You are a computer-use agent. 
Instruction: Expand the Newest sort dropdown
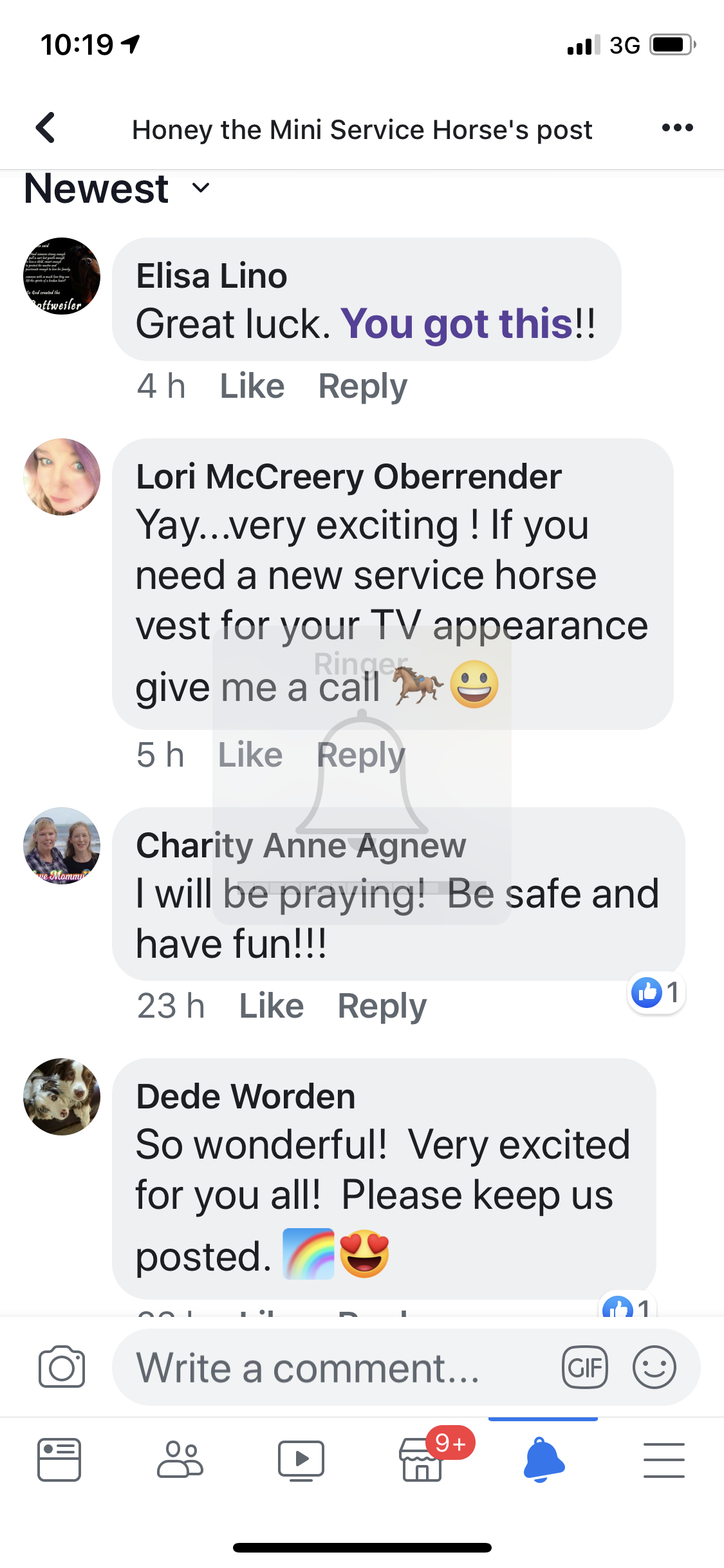(117, 189)
